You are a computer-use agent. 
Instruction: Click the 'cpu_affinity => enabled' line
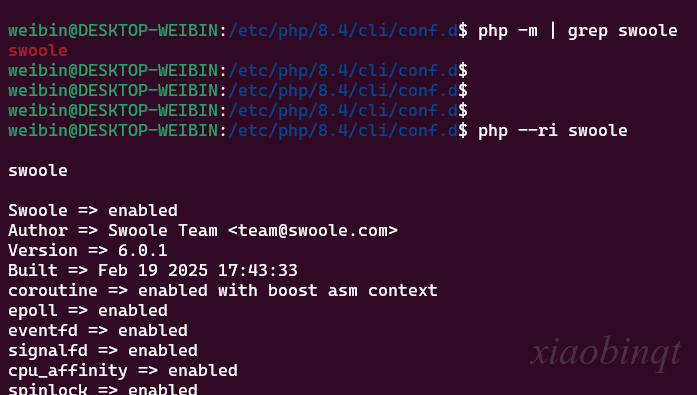[123, 371]
